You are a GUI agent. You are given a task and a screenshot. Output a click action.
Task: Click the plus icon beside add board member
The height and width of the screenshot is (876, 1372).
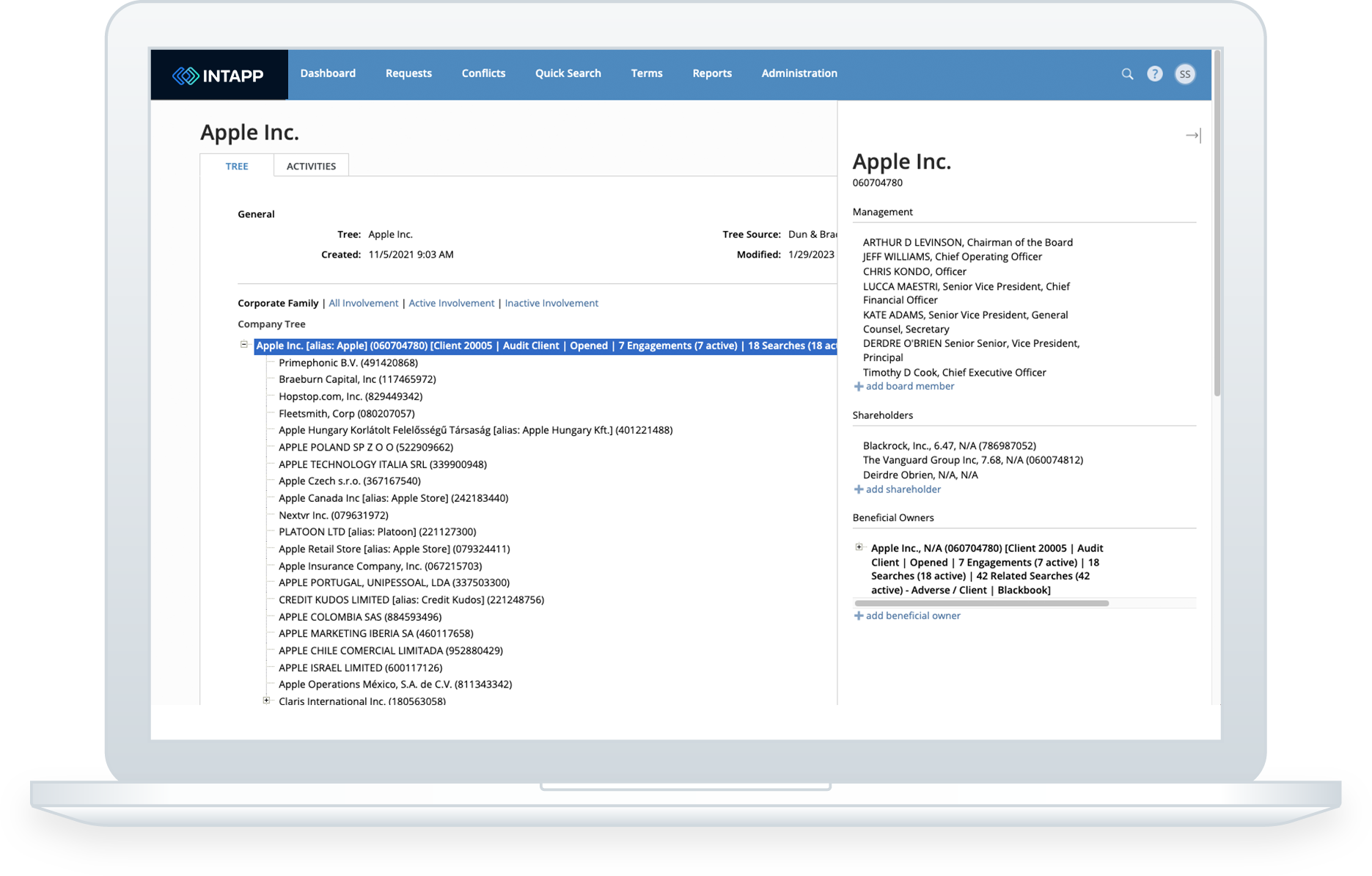pos(859,386)
